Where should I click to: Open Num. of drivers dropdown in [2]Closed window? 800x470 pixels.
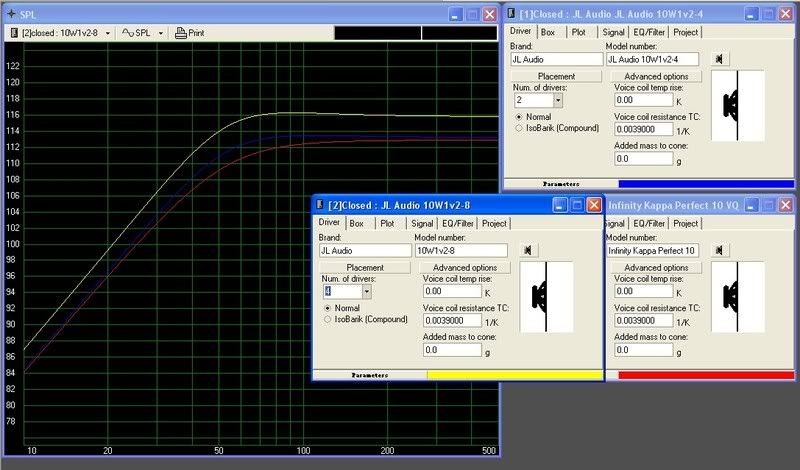(x=366, y=292)
